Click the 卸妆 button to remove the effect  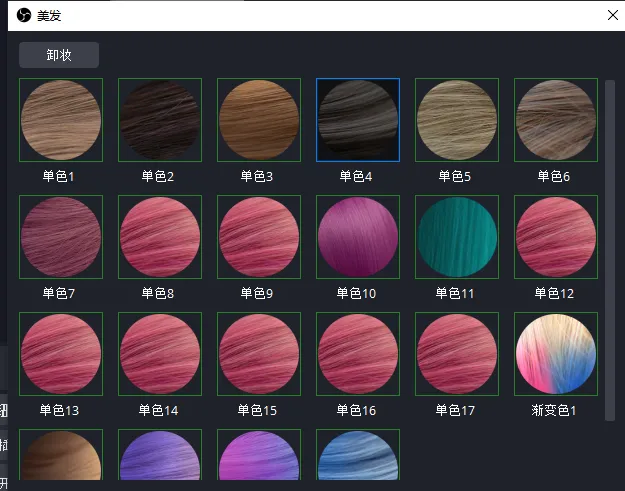(59, 55)
